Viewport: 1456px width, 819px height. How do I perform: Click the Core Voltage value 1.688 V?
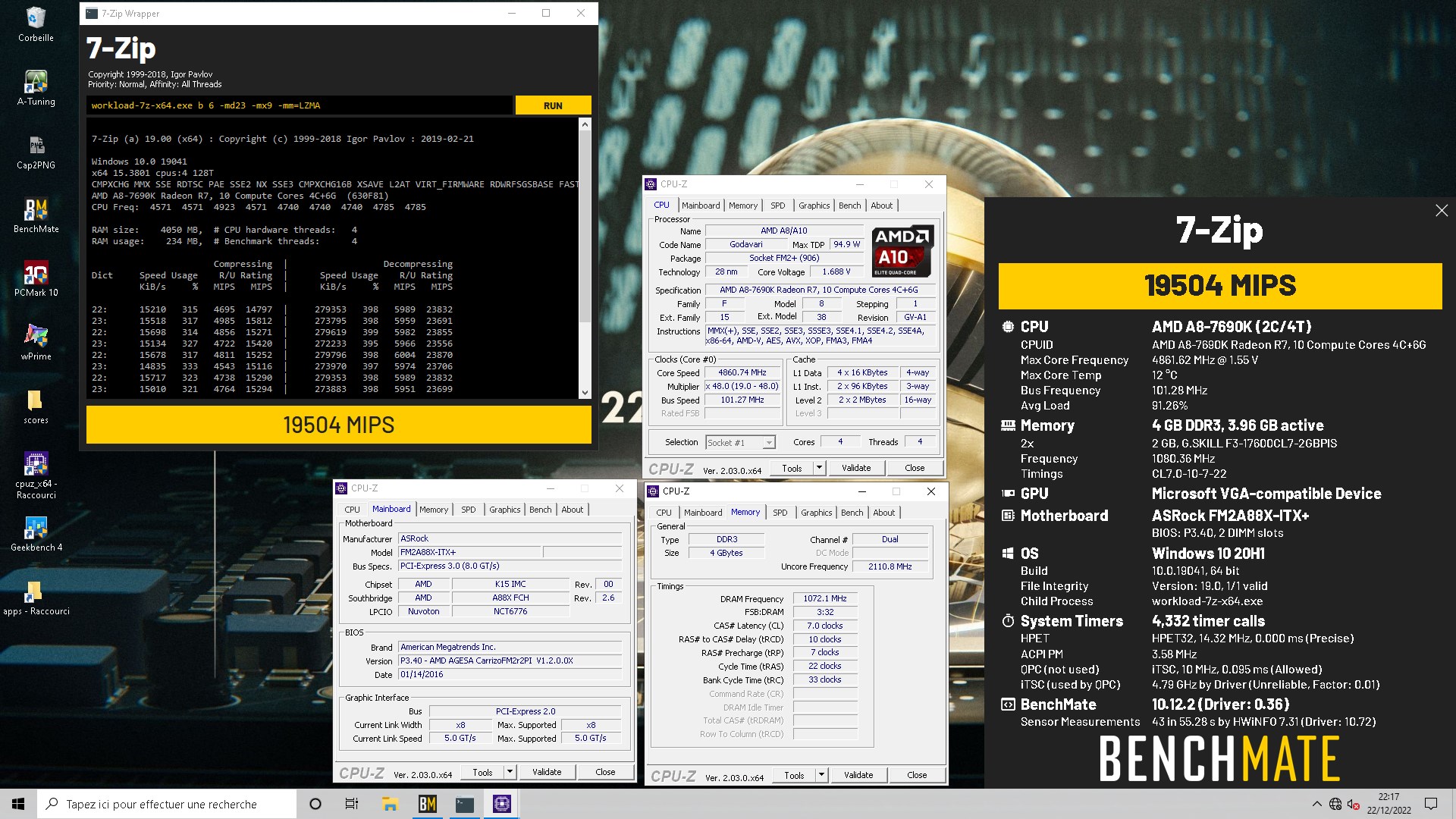836,272
